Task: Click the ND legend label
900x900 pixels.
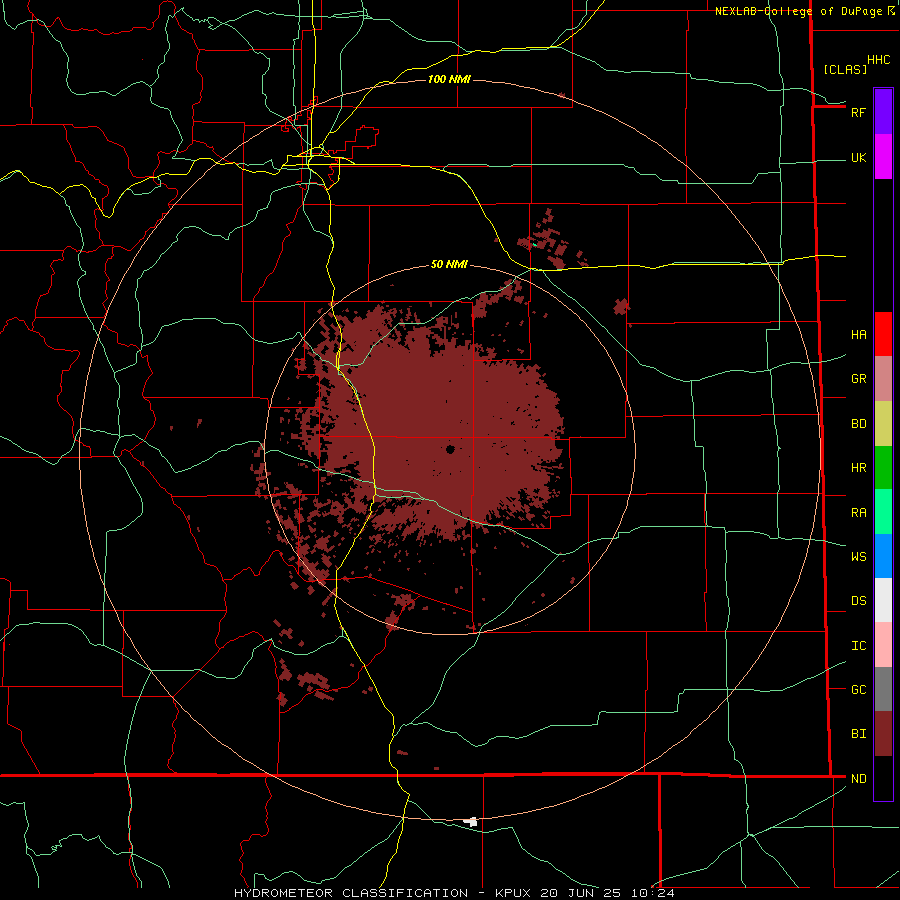Action: 858,779
